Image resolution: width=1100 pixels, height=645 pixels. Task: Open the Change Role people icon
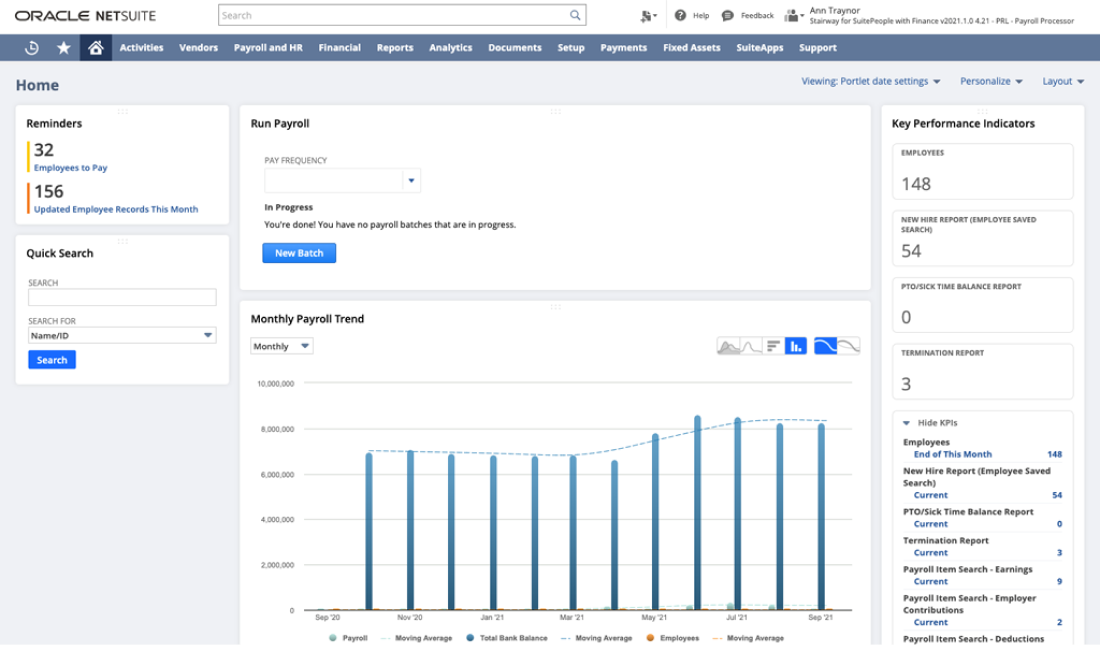793,15
